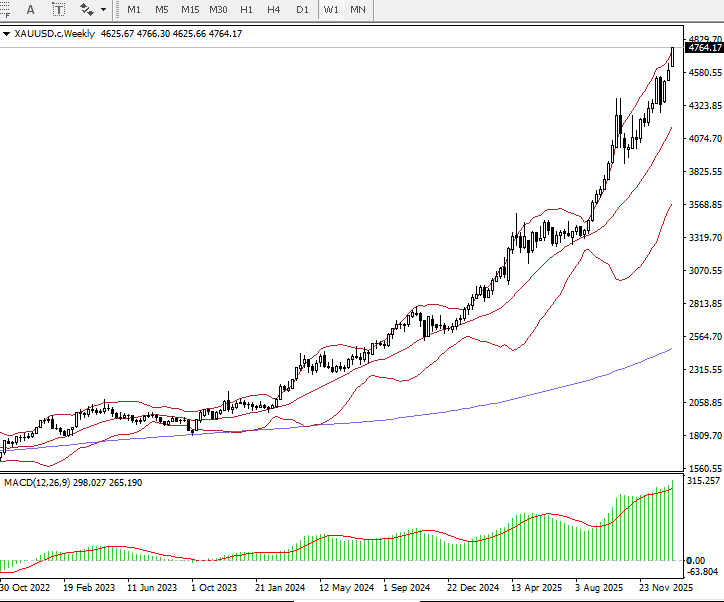Click the 2058.85 price axis label
Viewport: 724px width, 602px height.
[705, 403]
